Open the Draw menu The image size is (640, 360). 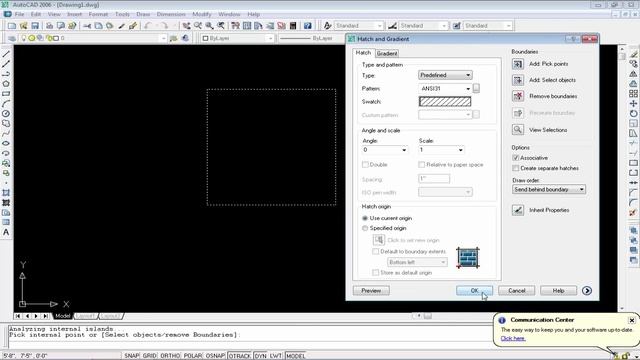pyautogui.click(x=143, y=14)
